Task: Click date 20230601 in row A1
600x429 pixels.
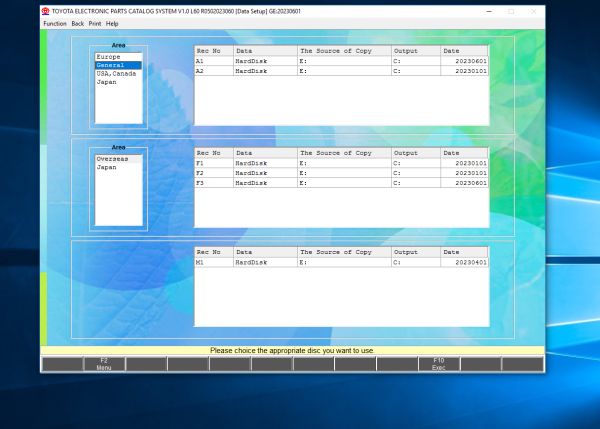Action: click(464, 61)
